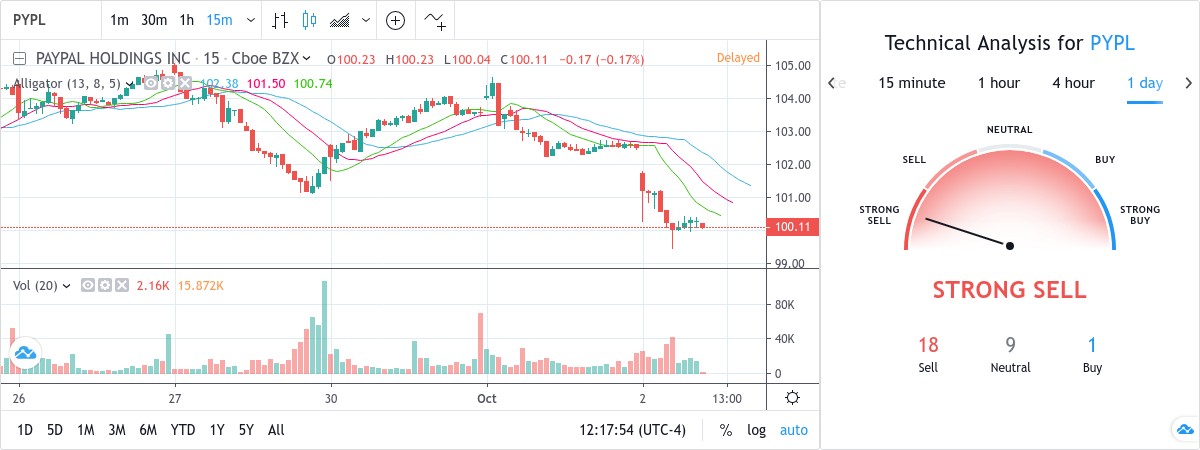This screenshot has width=1200, height=450.
Task: Open the PYPL link in analysis title
Action: pyautogui.click(x=1112, y=43)
